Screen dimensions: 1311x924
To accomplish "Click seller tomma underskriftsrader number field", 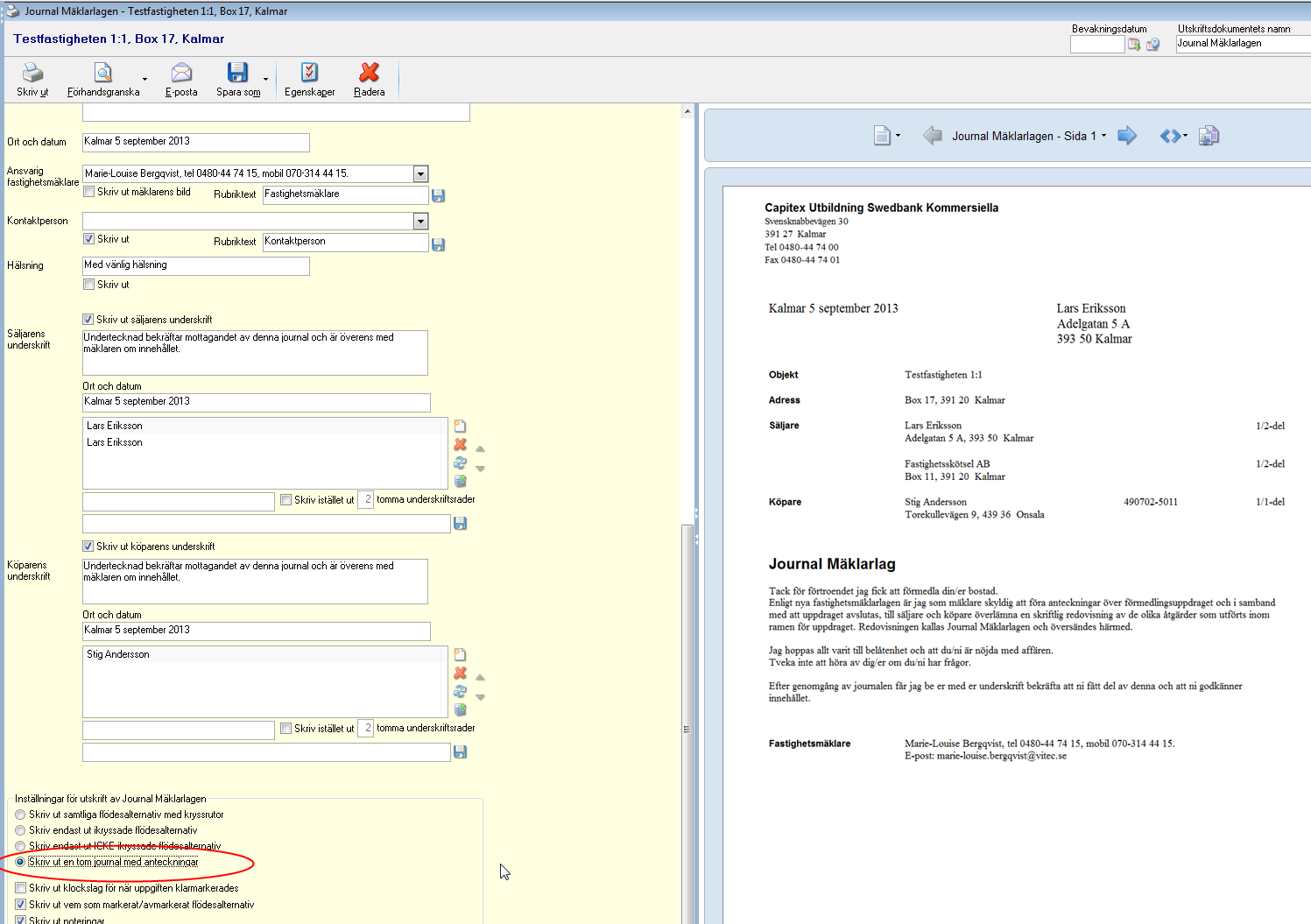I will (366, 500).
